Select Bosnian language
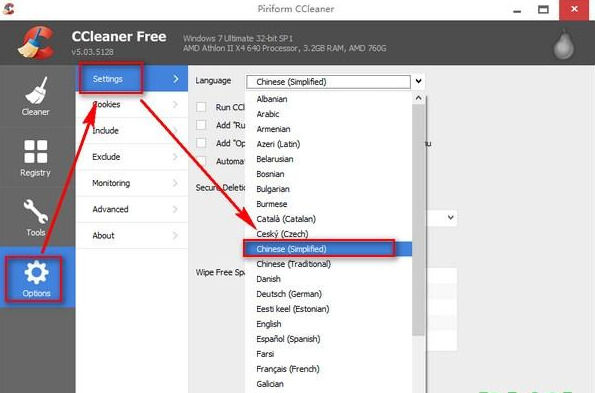 pyautogui.click(x=328, y=174)
